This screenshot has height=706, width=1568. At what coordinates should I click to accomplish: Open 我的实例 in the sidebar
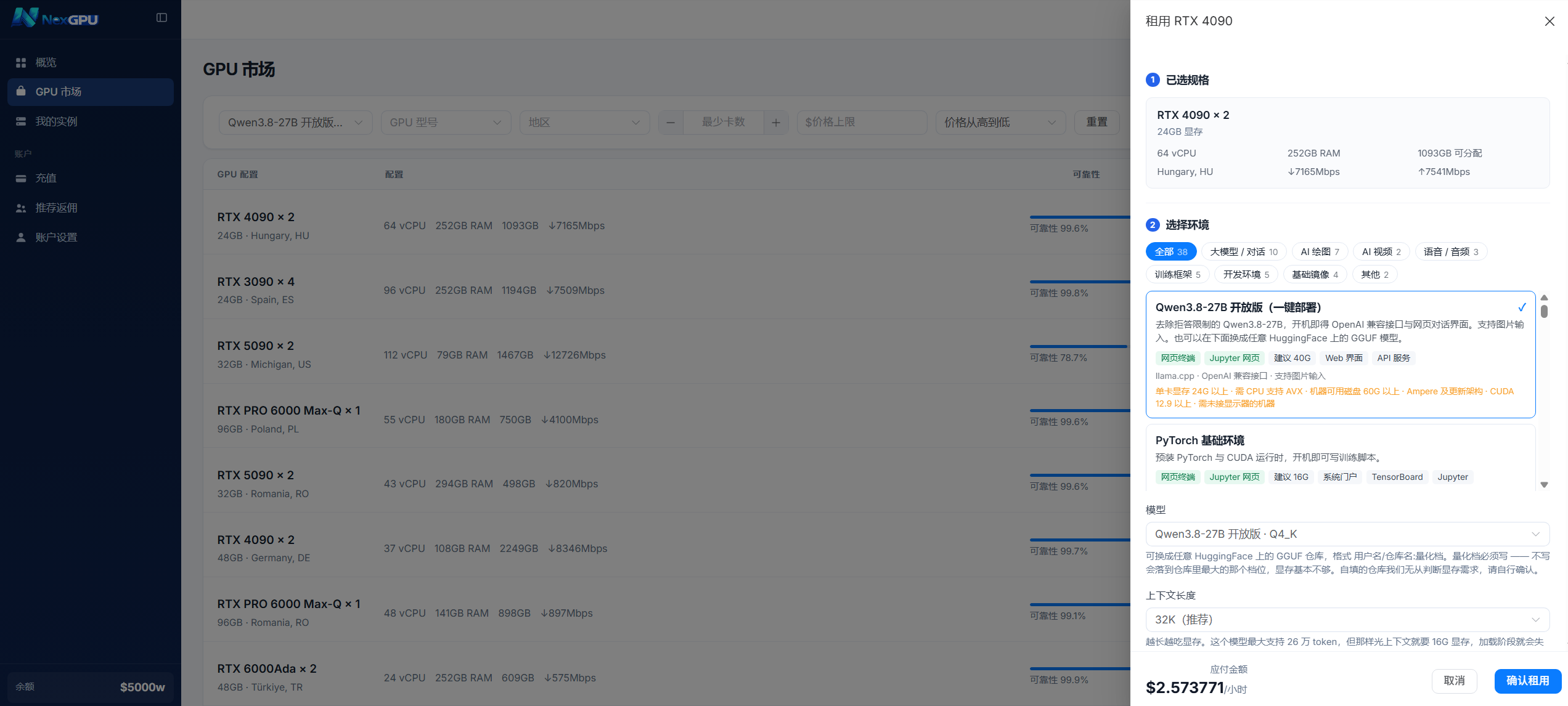click(x=91, y=121)
